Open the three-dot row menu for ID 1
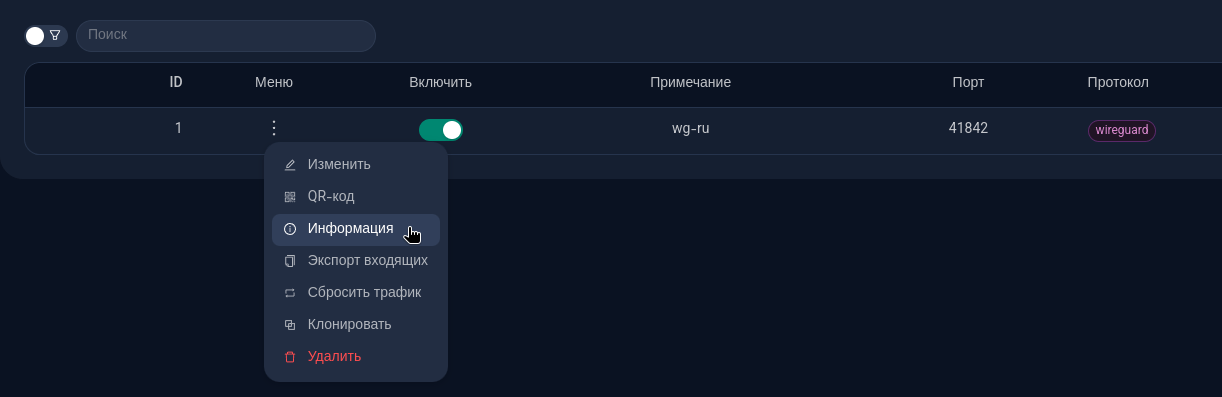This screenshot has height=397, width=1222. pyautogui.click(x=274, y=128)
